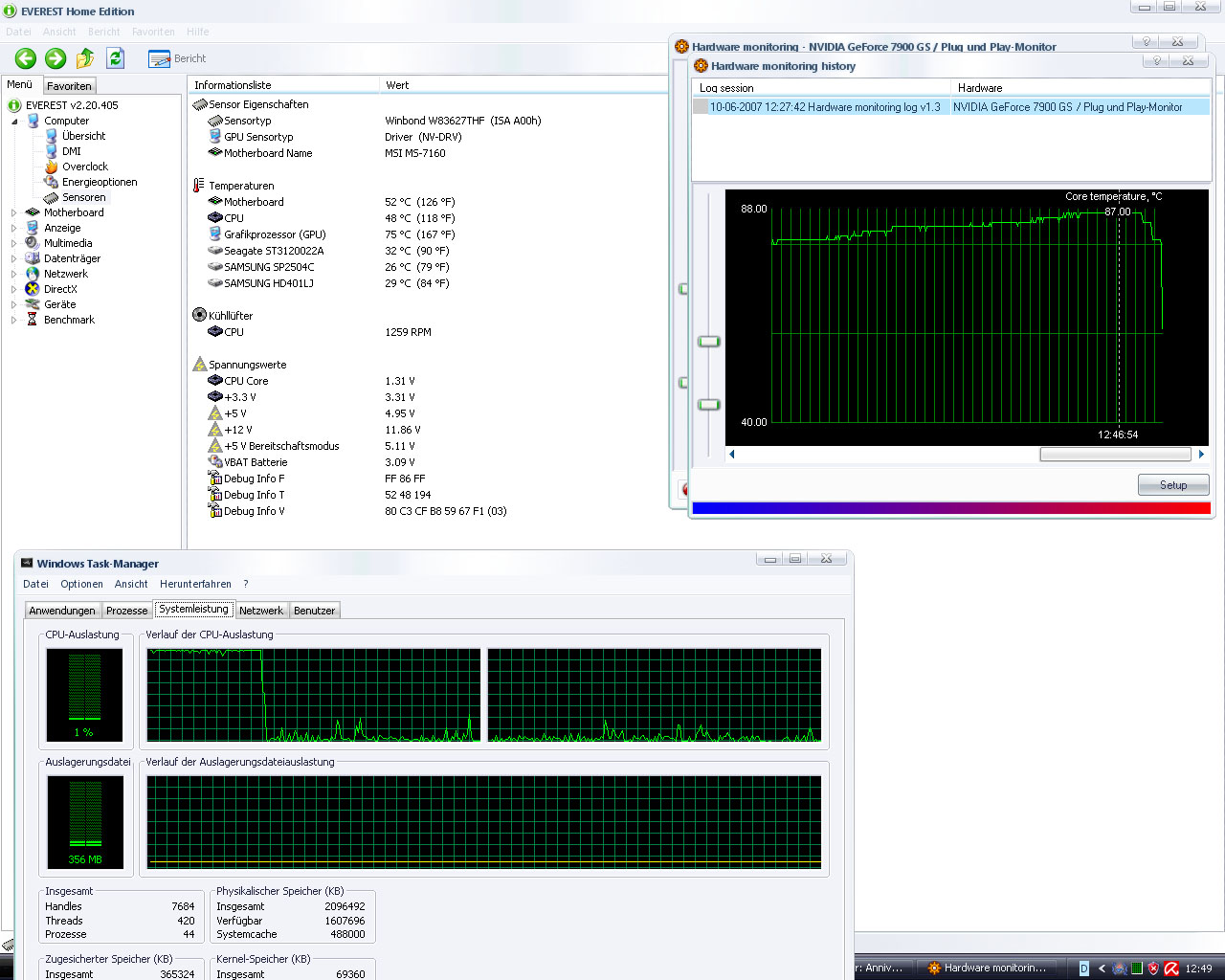This screenshot has height=980, width=1225.
Task: Open Task-Manager Datei menu
Action: pyautogui.click(x=35, y=584)
